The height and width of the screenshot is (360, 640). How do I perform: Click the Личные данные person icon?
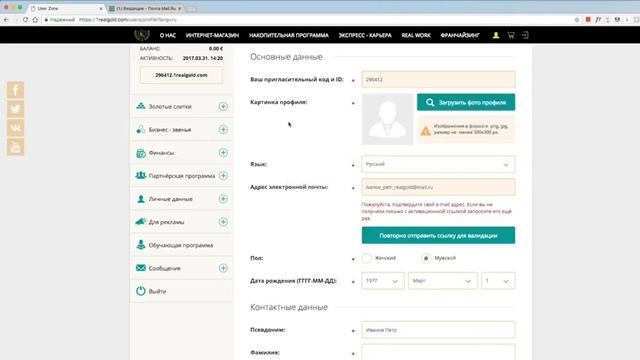pos(141,199)
